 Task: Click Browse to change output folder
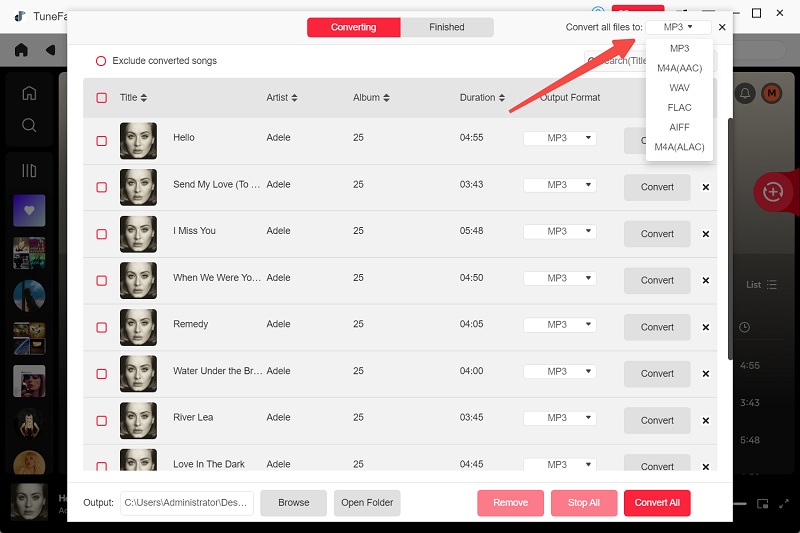click(293, 502)
